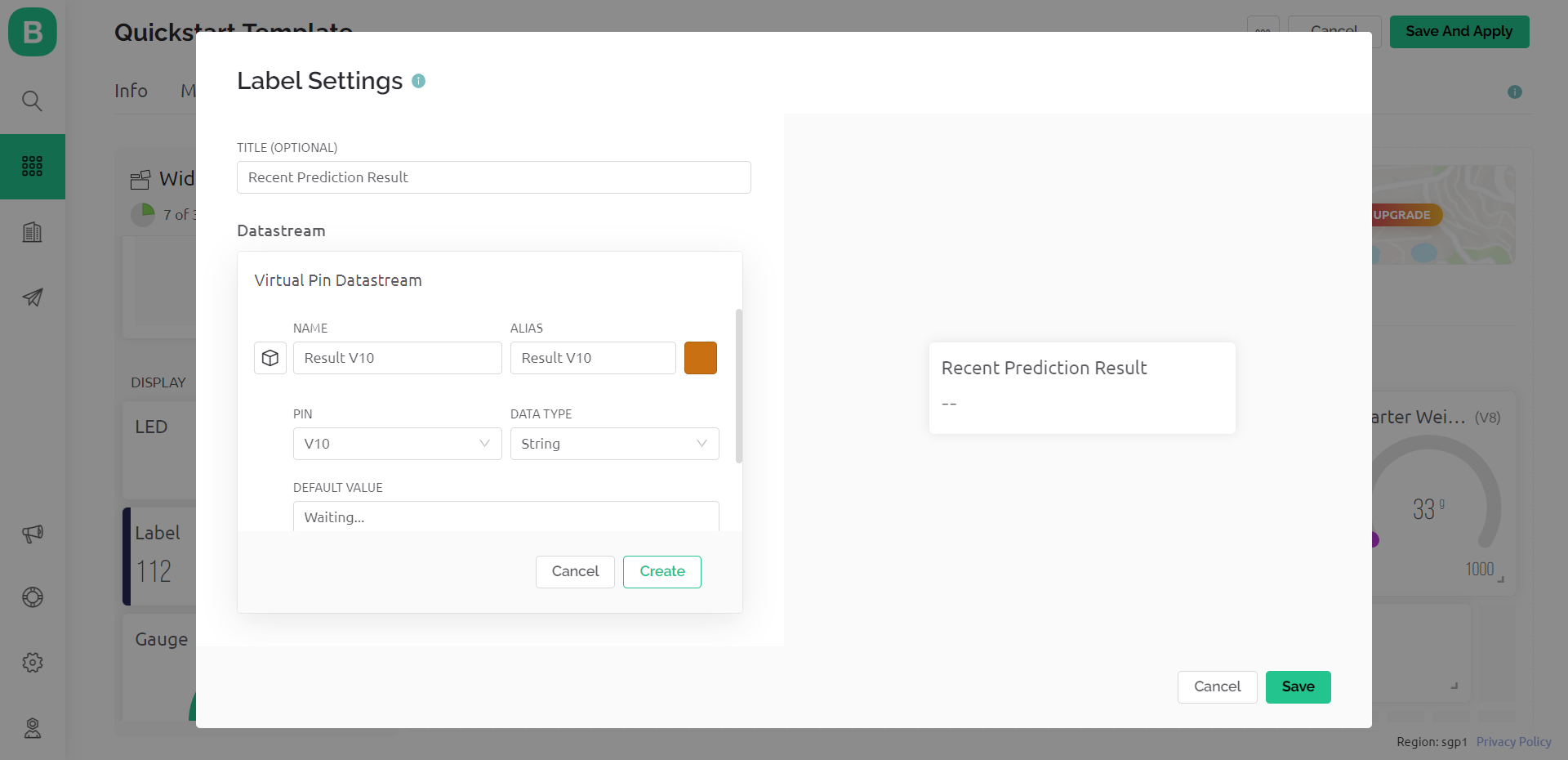The height and width of the screenshot is (760, 1568).
Task: Click info icon next to Label Settings
Action: click(419, 81)
